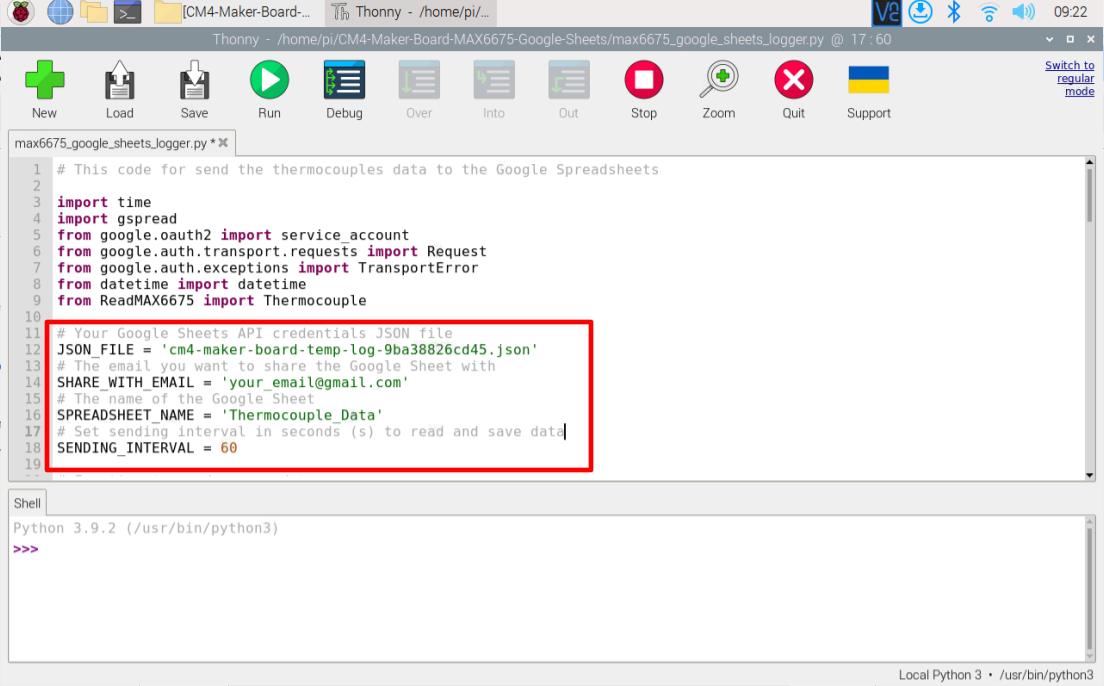Open the Bluetooth menu in the taskbar
1104x686 pixels.
(953, 12)
